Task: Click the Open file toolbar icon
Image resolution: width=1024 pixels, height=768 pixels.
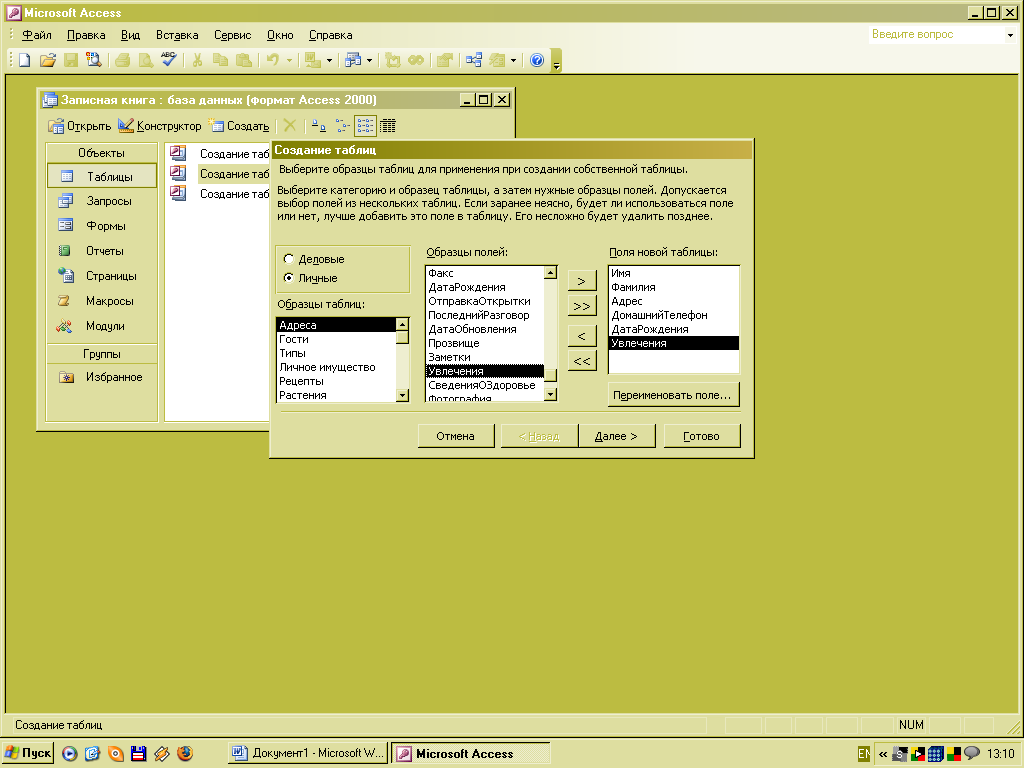Action: (x=48, y=60)
